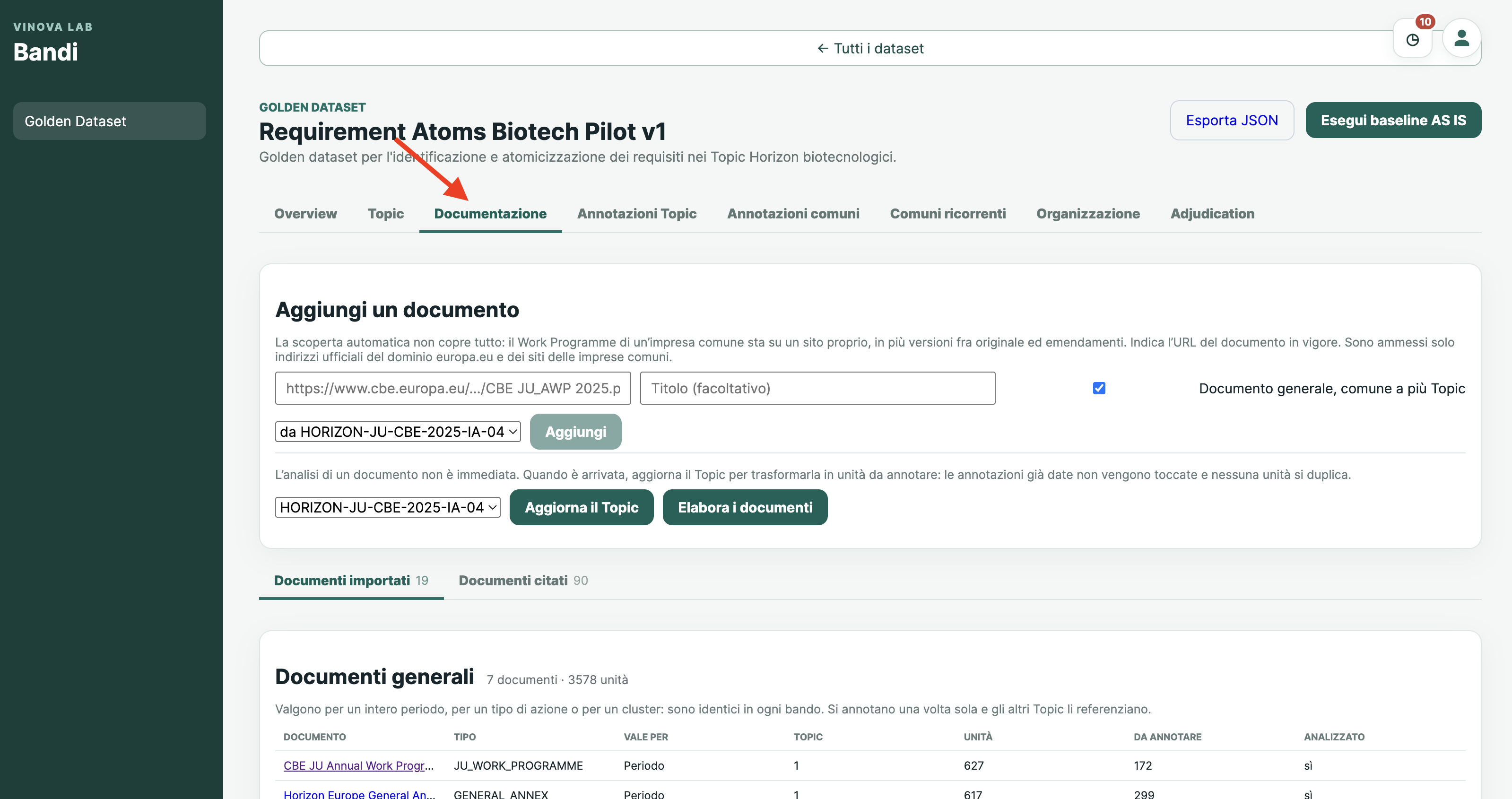Select Golden Dataset in the sidebar
Screen dimensions: 1512x799
tap(109, 121)
